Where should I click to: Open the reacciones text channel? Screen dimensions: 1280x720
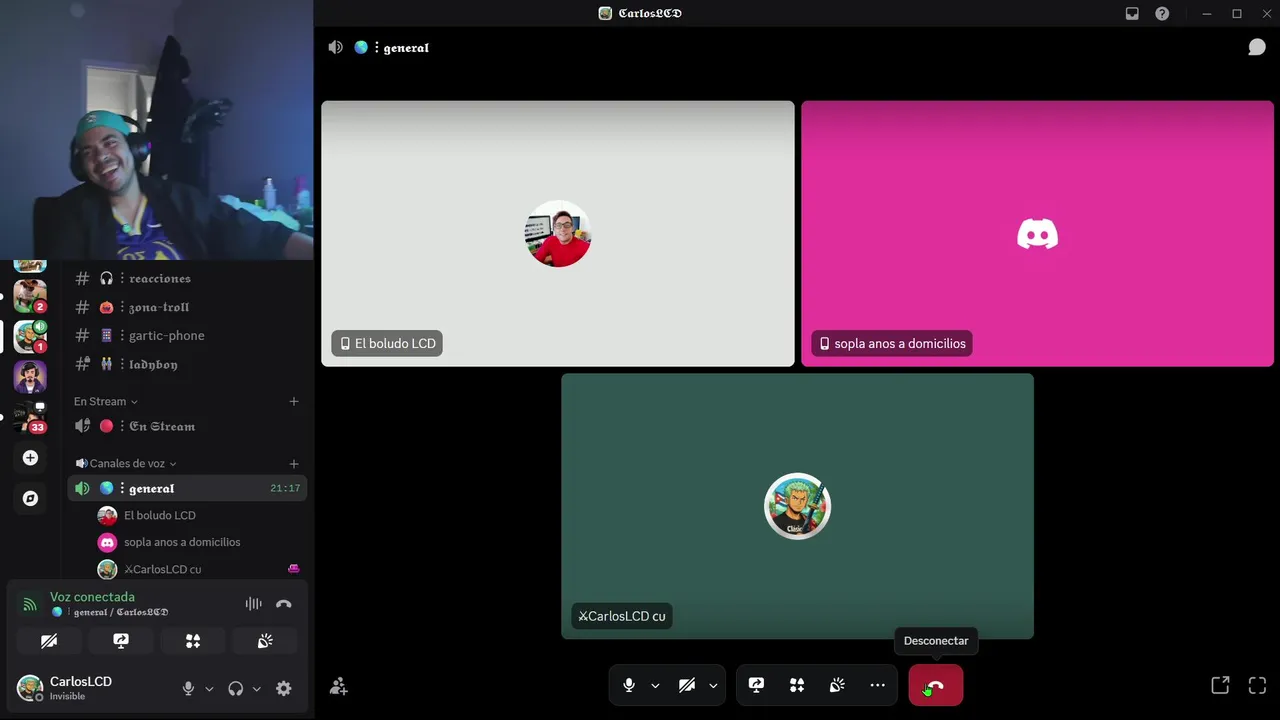[x=186, y=278]
